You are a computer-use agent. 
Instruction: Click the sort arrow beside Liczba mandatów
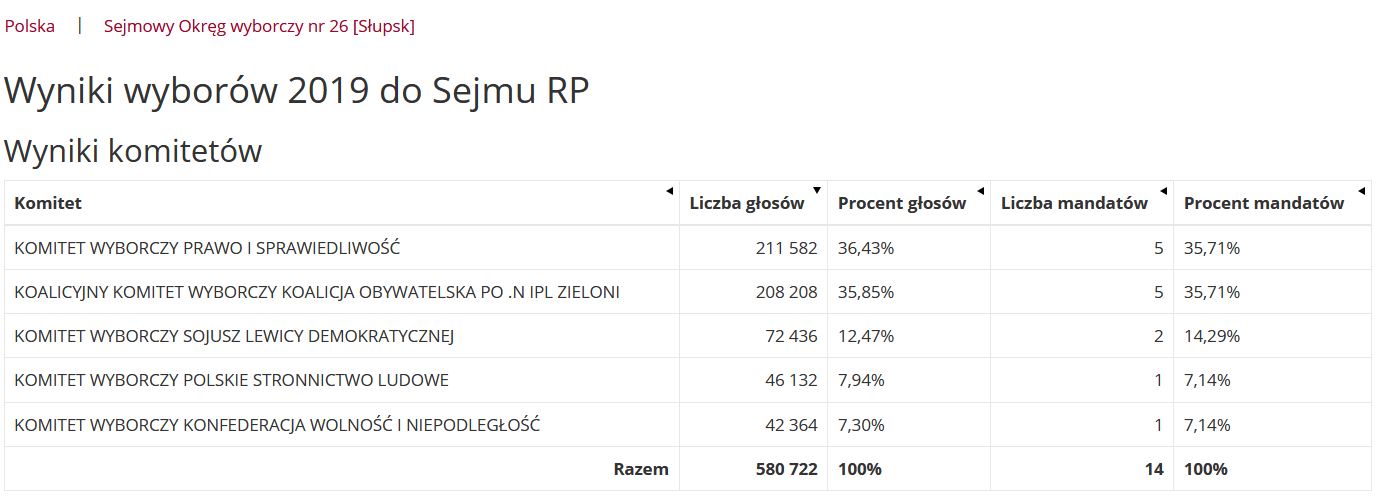[1163, 191]
